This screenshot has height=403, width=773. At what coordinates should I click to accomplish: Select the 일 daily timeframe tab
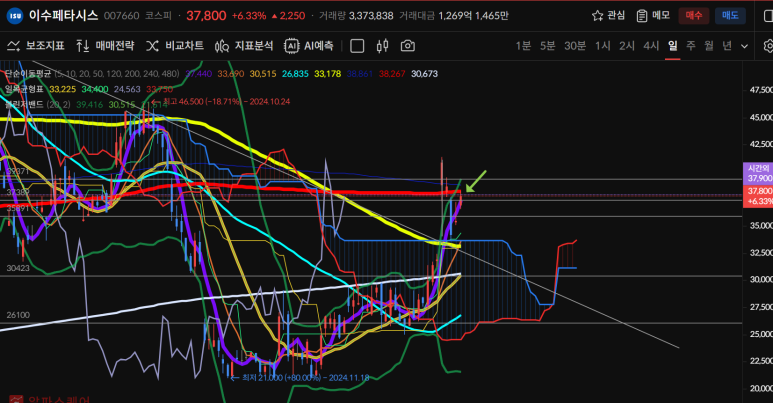point(672,46)
